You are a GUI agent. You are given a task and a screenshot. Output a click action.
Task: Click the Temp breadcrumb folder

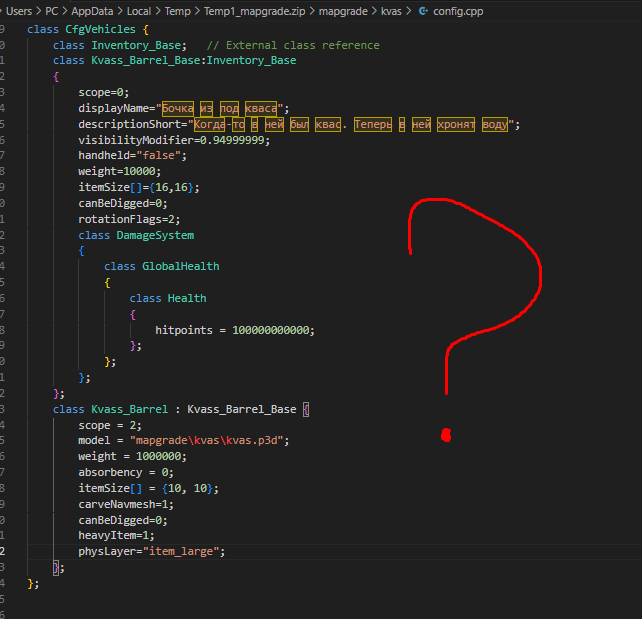178,11
